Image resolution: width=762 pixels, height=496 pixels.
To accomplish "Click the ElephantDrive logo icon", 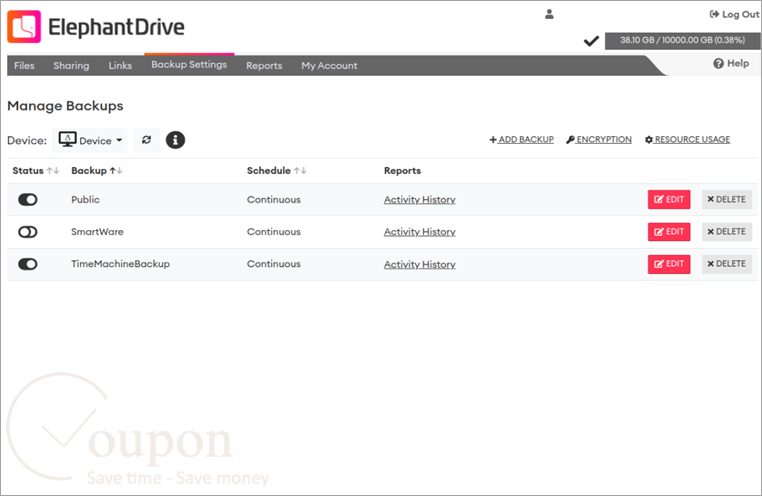I will tap(24, 27).
